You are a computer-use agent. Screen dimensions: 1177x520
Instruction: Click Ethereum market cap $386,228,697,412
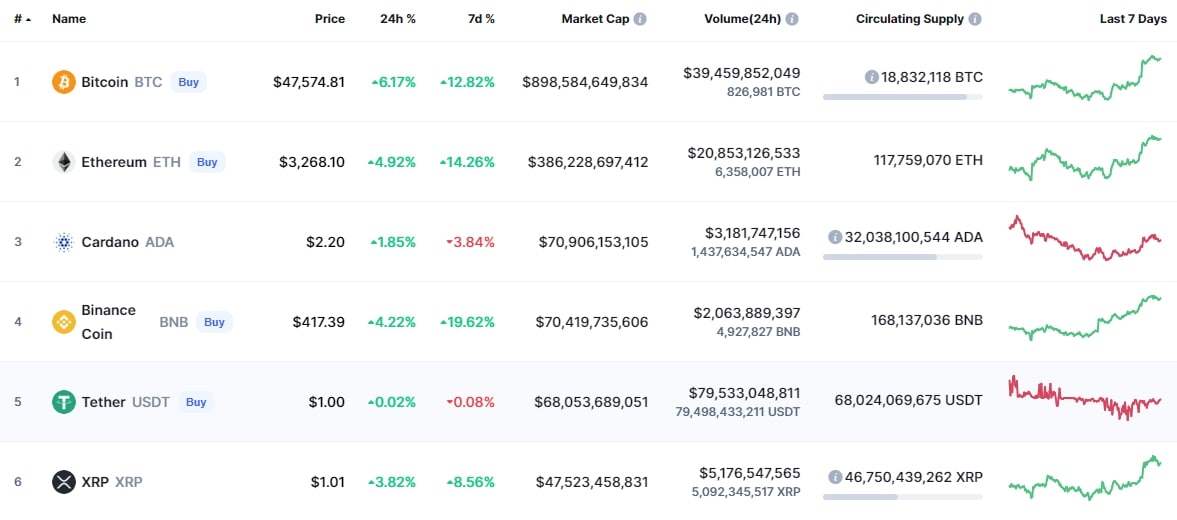tap(588, 161)
